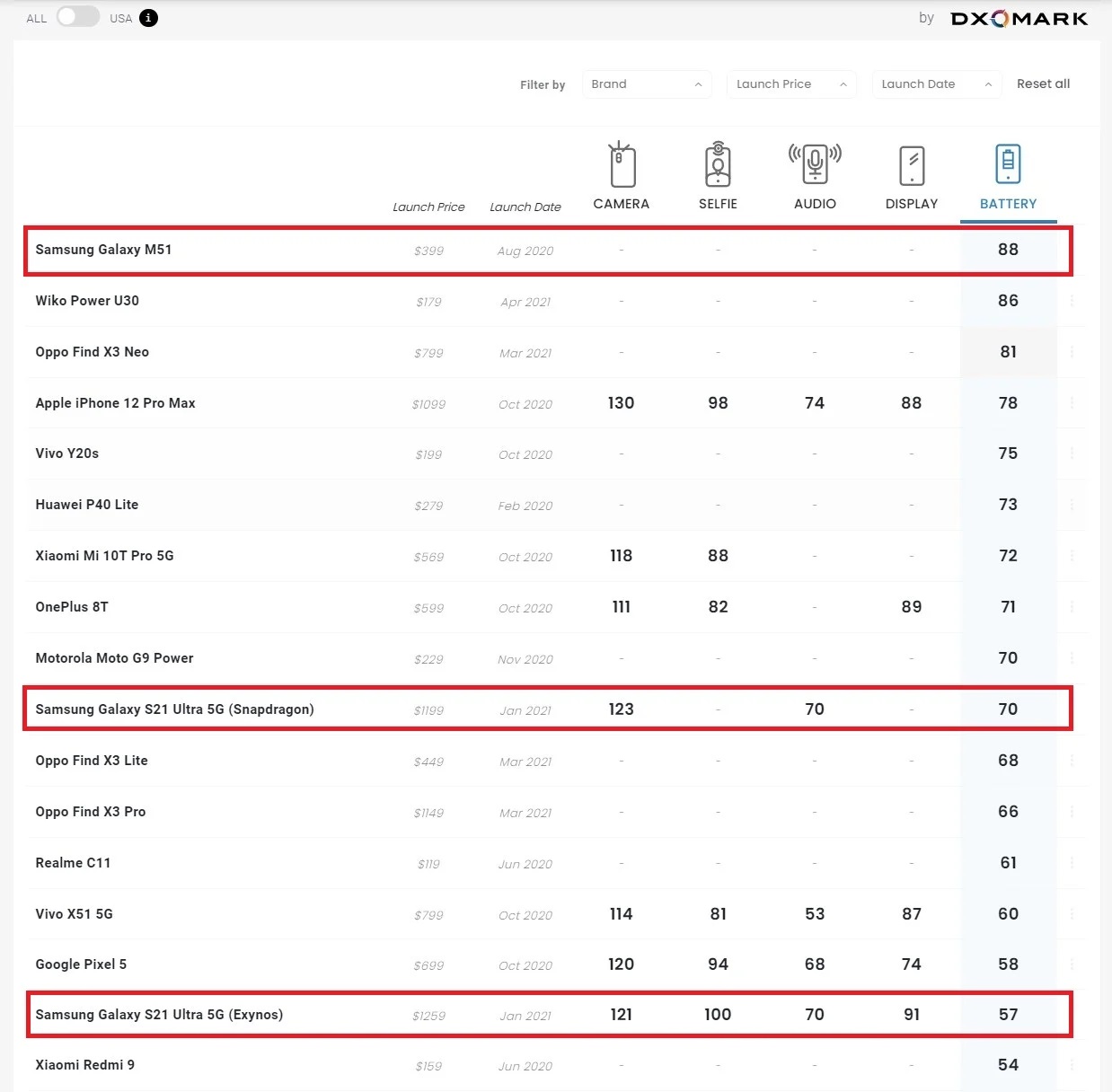This screenshot has height=1092, width=1112.
Task: Expand the Launch Date filter
Action: [x=936, y=84]
